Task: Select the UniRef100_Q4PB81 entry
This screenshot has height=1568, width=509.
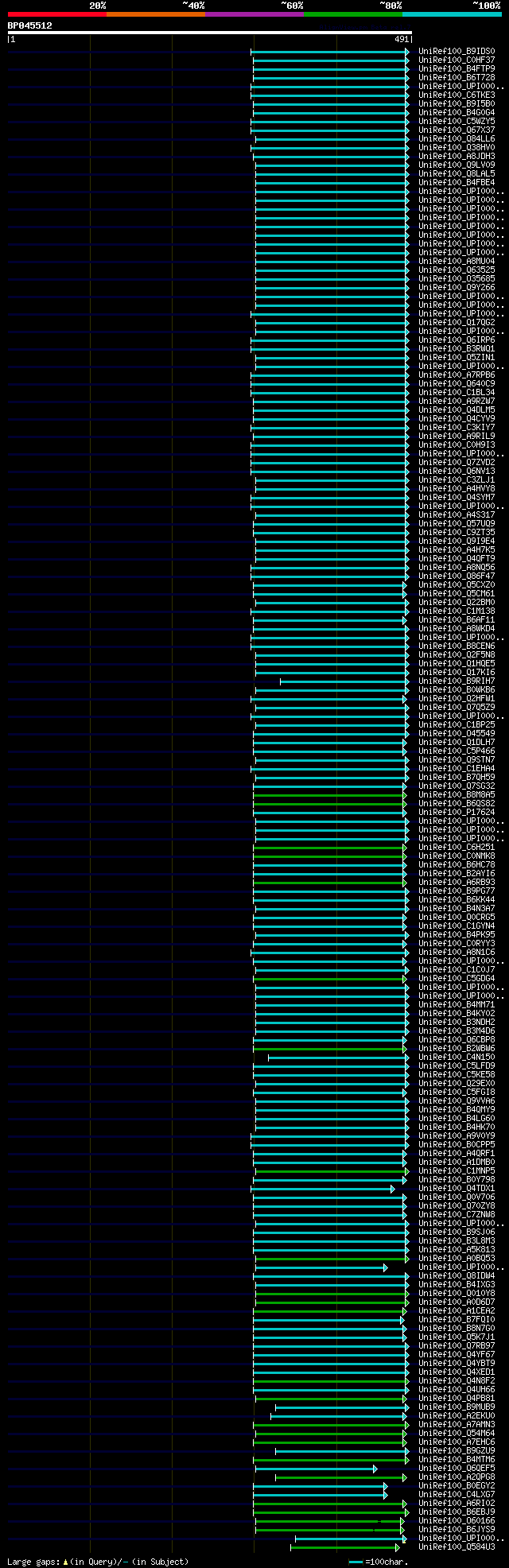Action: pyautogui.click(x=457, y=1399)
